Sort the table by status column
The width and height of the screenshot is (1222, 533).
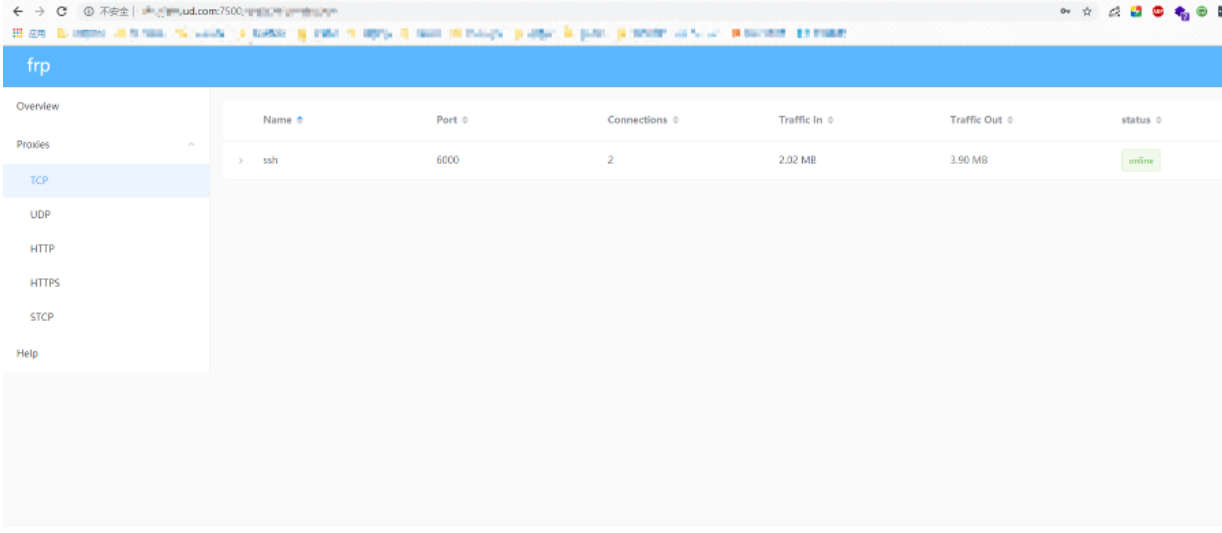pos(1141,120)
